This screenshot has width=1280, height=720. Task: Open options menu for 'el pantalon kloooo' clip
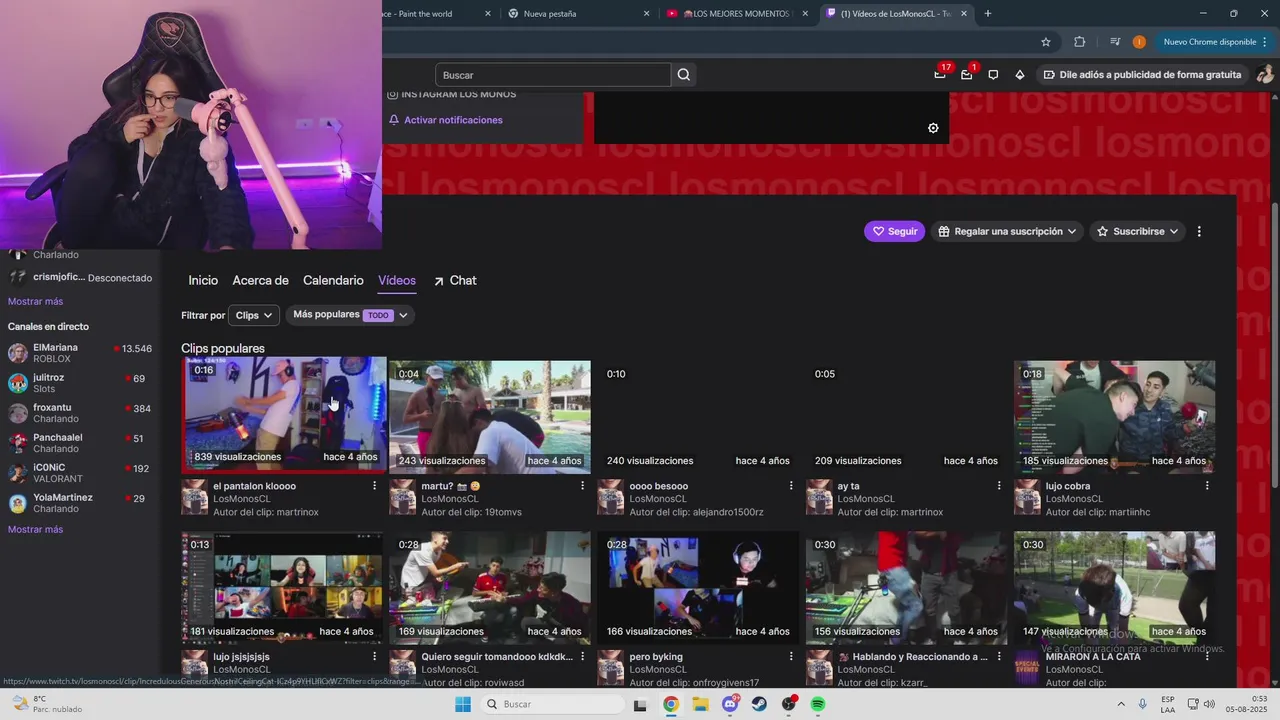pos(375,486)
